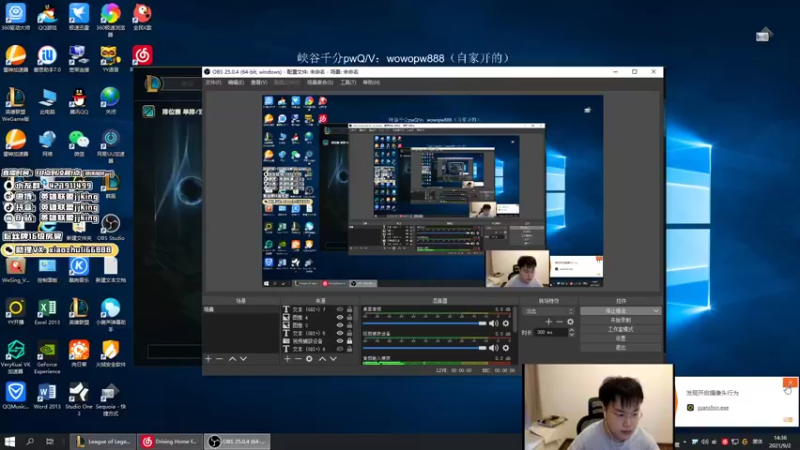Move source up in sources panel

pos(322,359)
